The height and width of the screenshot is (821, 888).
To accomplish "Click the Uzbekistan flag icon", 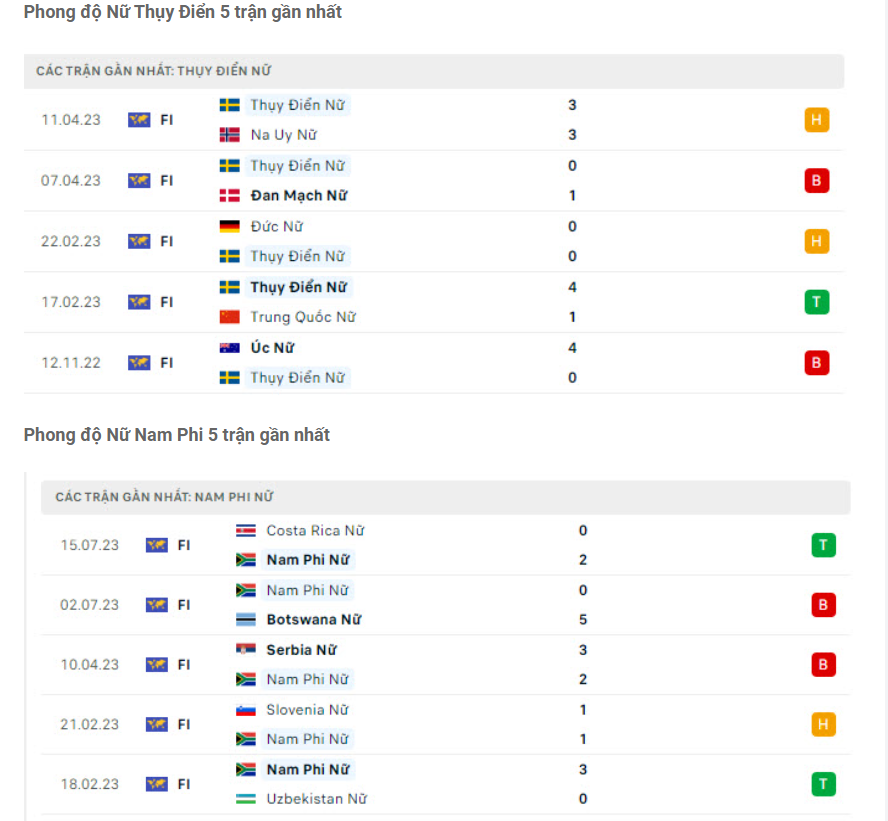I will (245, 799).
